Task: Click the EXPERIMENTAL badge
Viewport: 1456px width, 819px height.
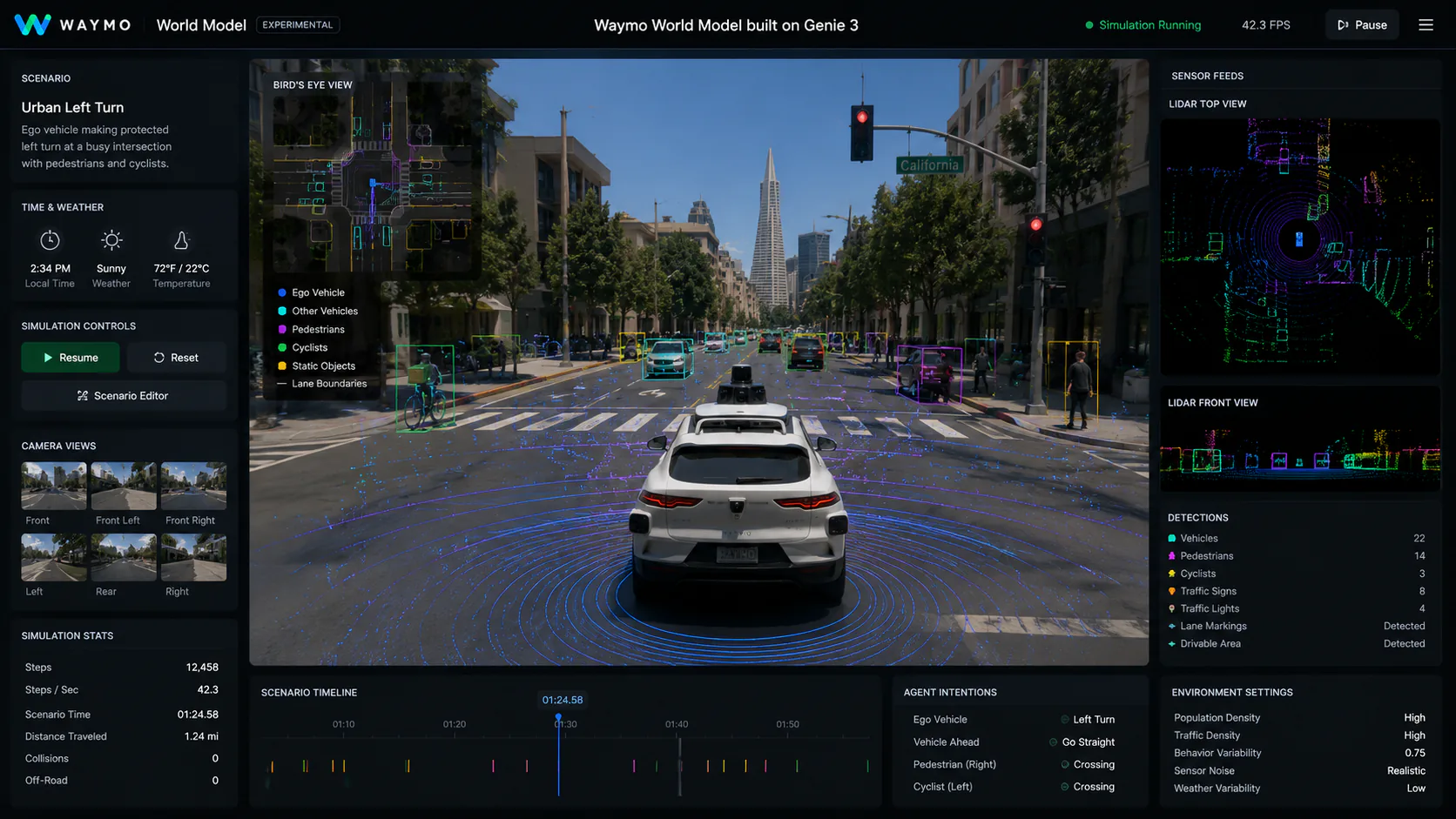Action: [298, 24]
